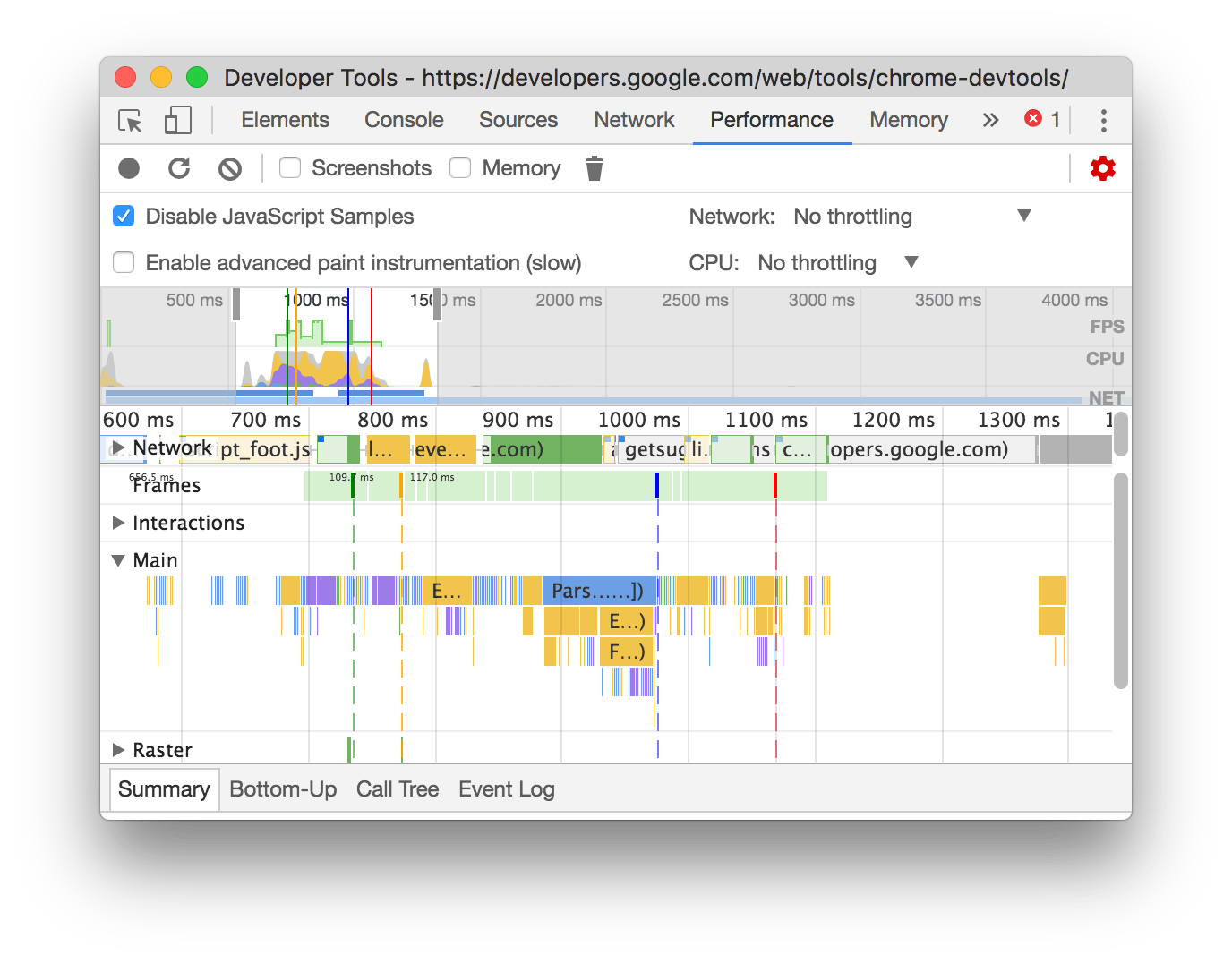The width and height of the screenshot is (1232, 963).
Task: Enable advanced paint instrumentation
Action: coord(124,262)
